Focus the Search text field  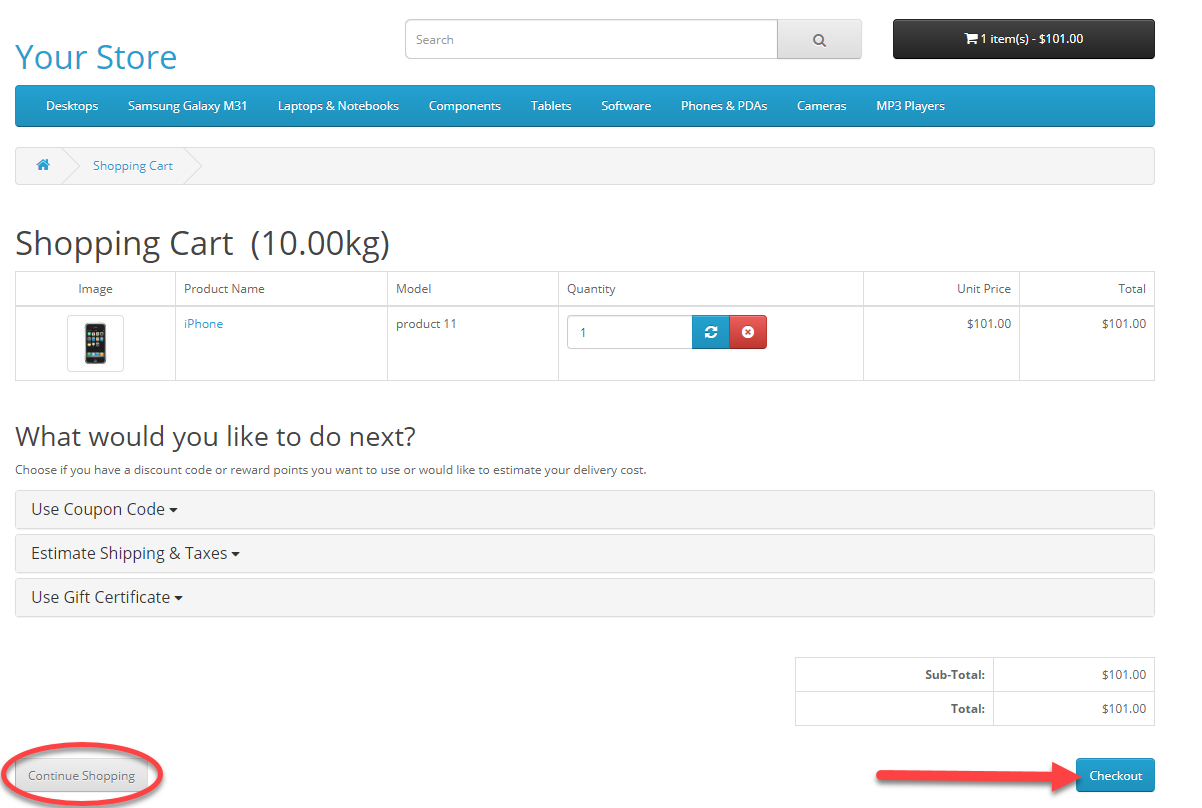pos(591,40)
